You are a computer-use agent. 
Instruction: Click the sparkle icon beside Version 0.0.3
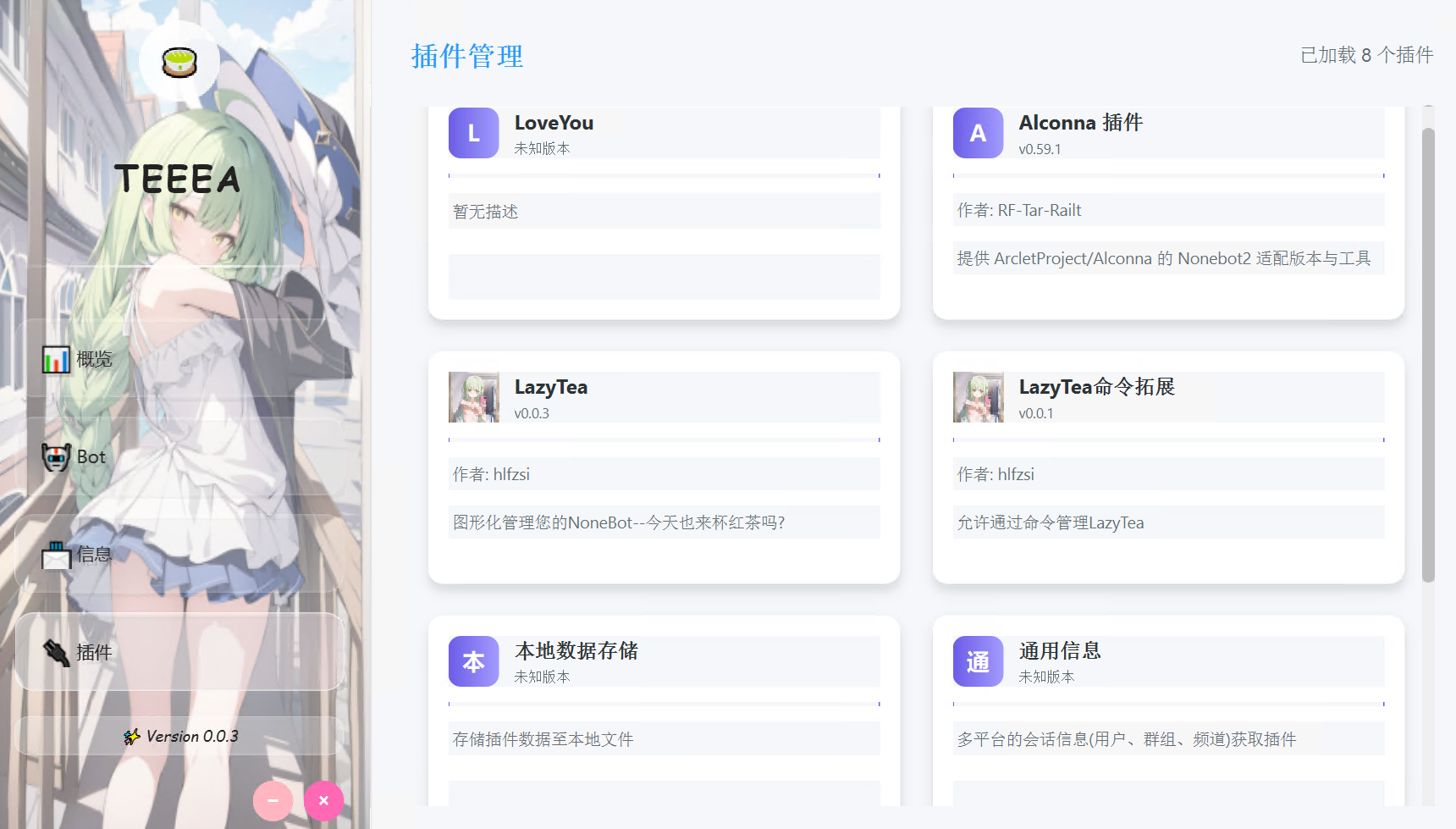[131, 737]
